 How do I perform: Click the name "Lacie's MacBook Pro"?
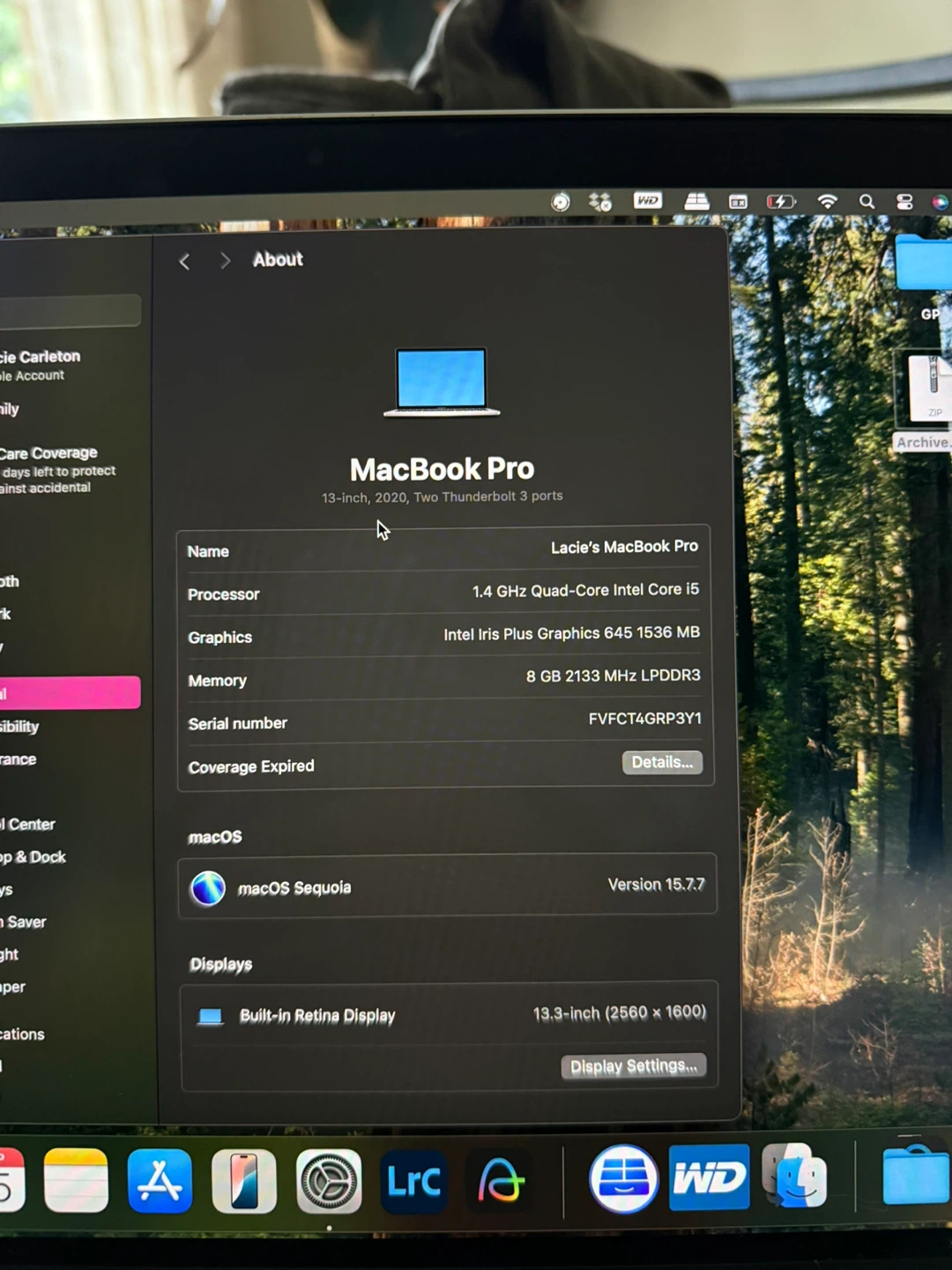[624, 547]
